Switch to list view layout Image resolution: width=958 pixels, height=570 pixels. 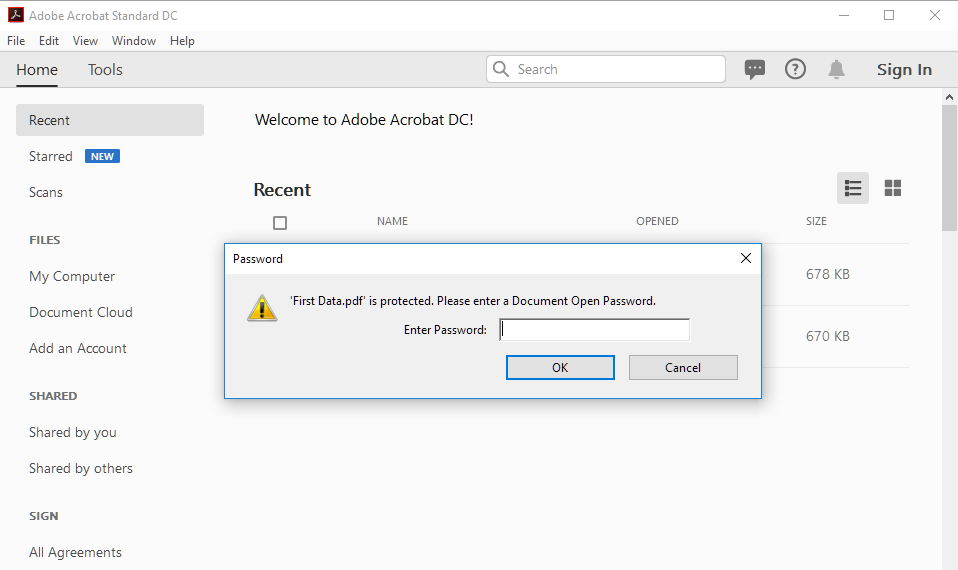pos(853,188)
